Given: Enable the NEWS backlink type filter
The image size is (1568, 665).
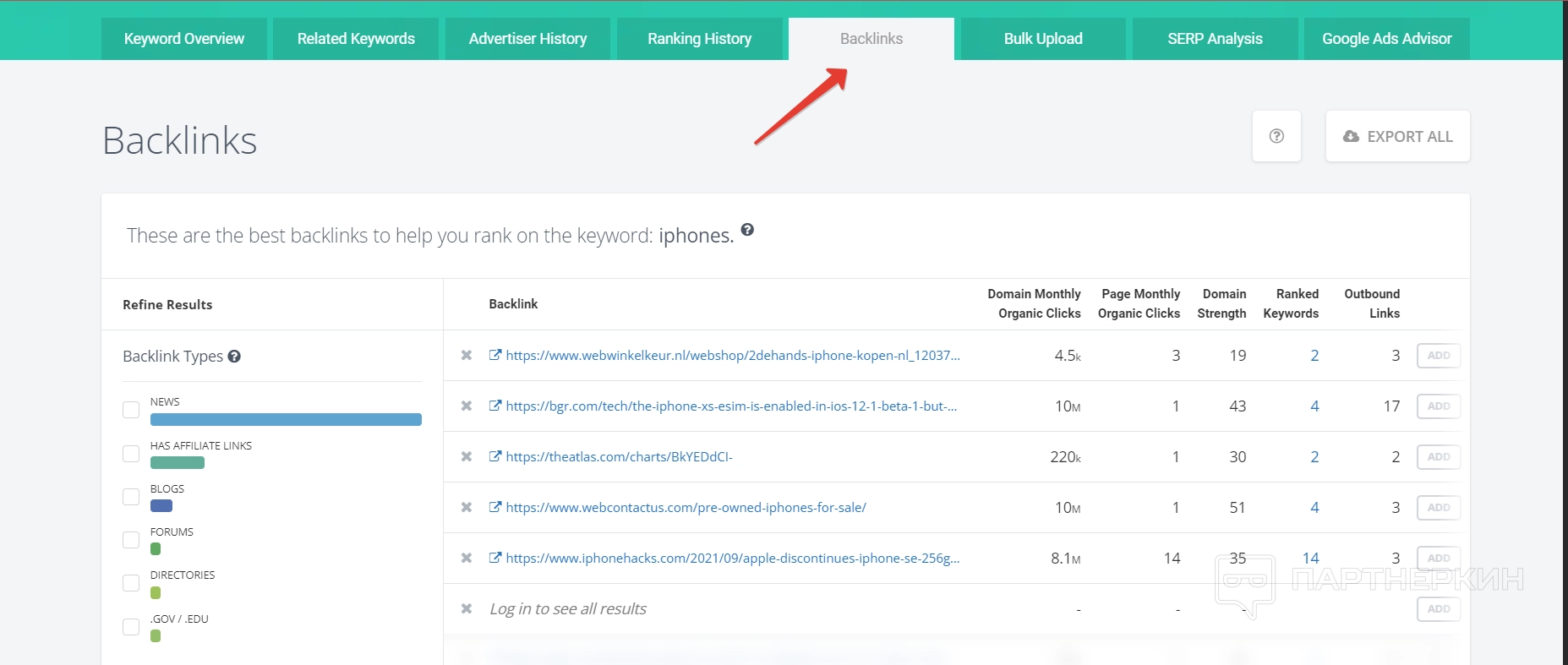Looking at the screenshot, I should point(131,410).
